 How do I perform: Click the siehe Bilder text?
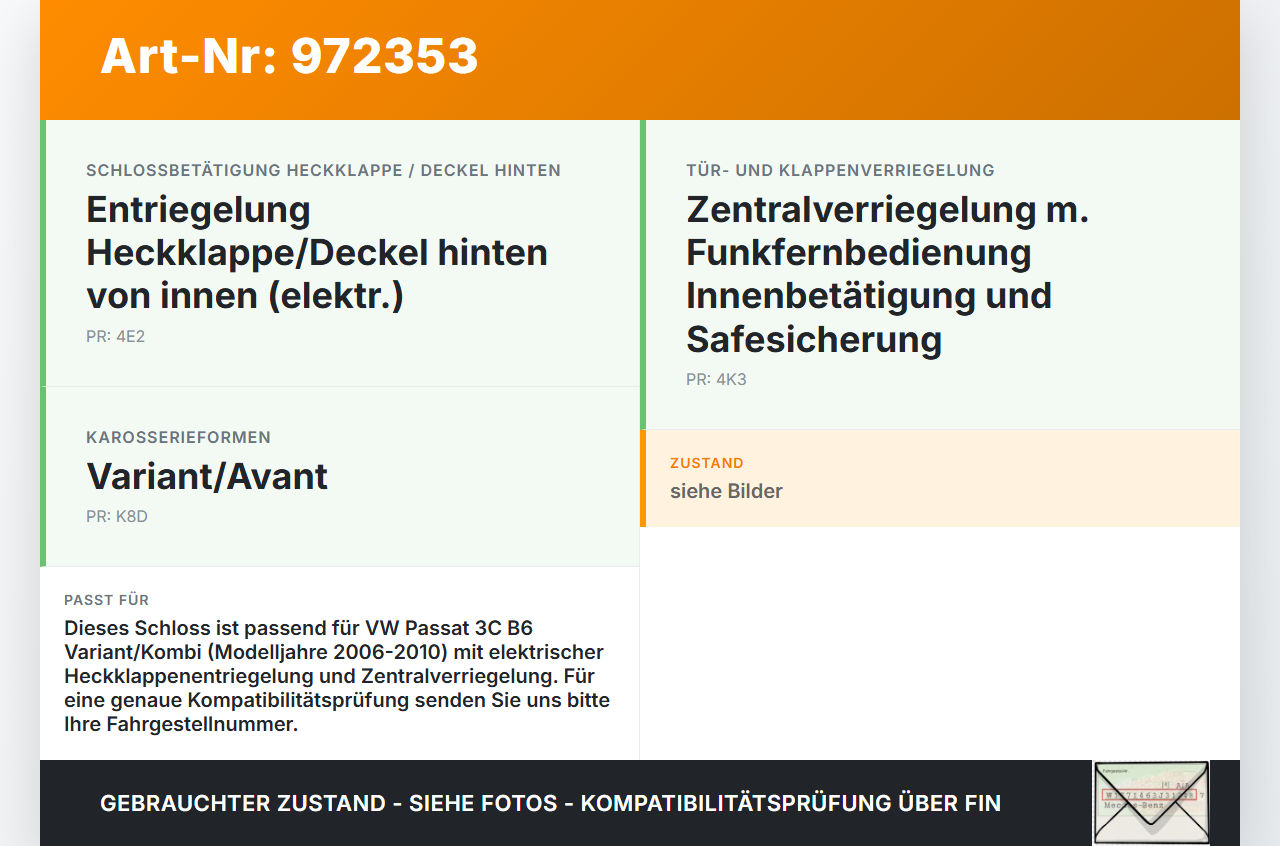[x=726, y=491]
